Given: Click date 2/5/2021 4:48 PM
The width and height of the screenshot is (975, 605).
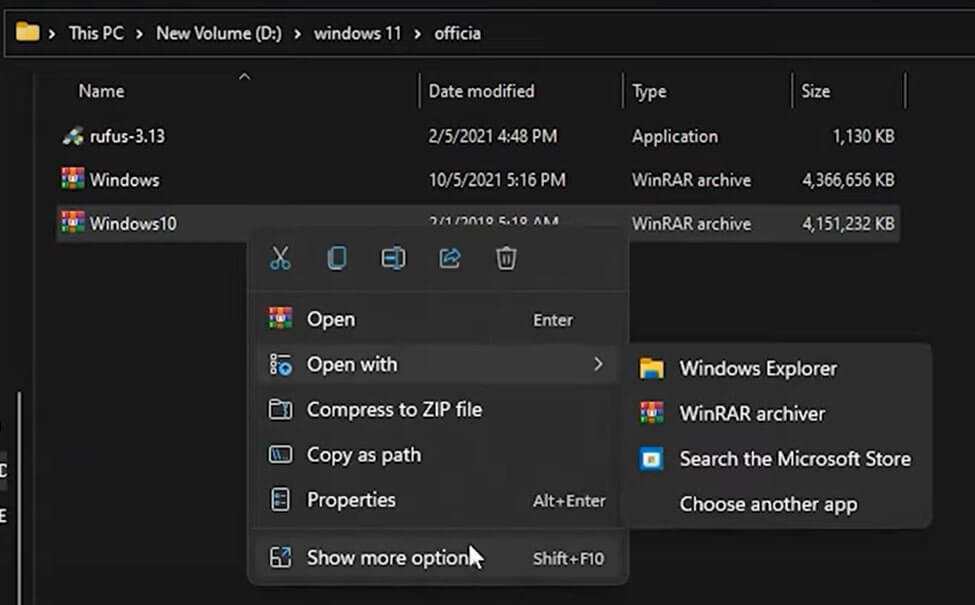Looking at the screenshot, I should coord(492,136).
